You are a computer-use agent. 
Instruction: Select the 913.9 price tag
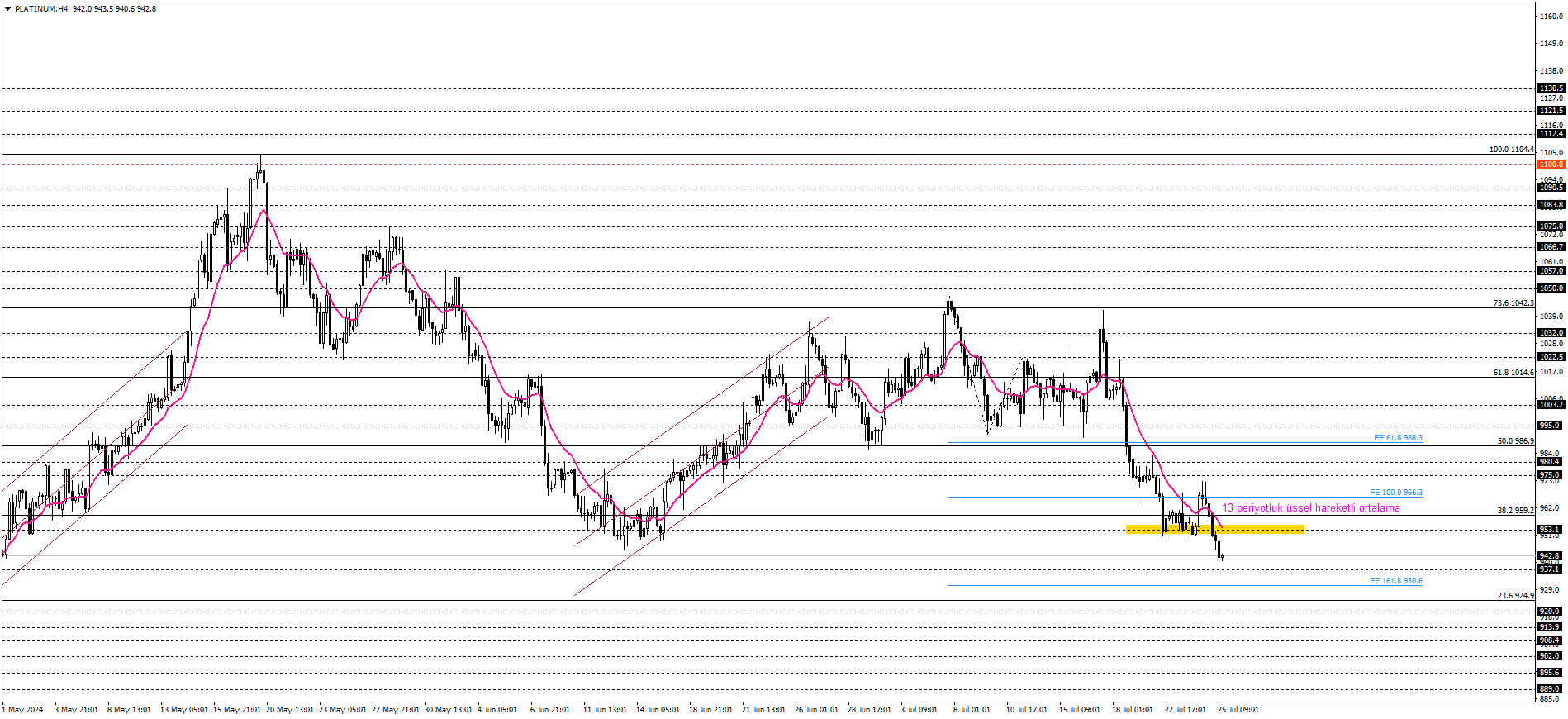point(1549,627)
